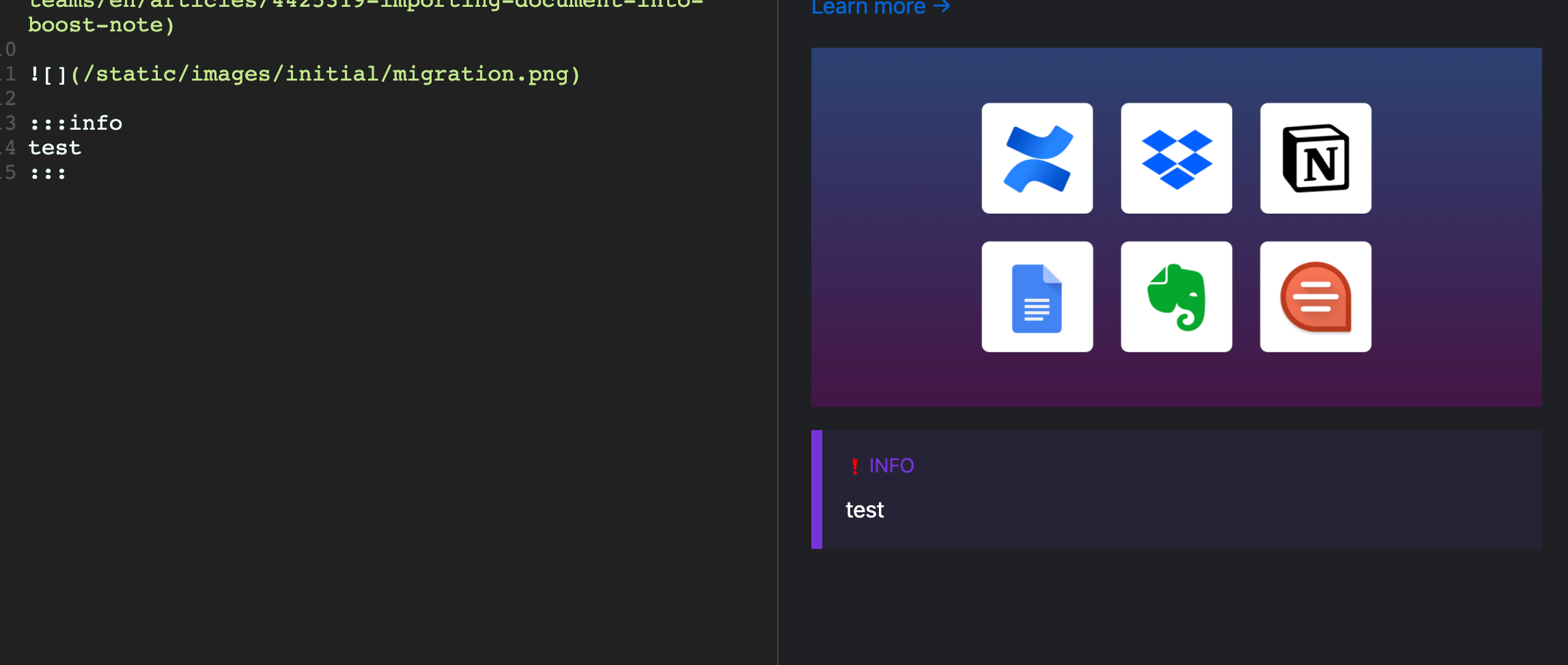Open the Learn more link

click(x=880, y=7)
